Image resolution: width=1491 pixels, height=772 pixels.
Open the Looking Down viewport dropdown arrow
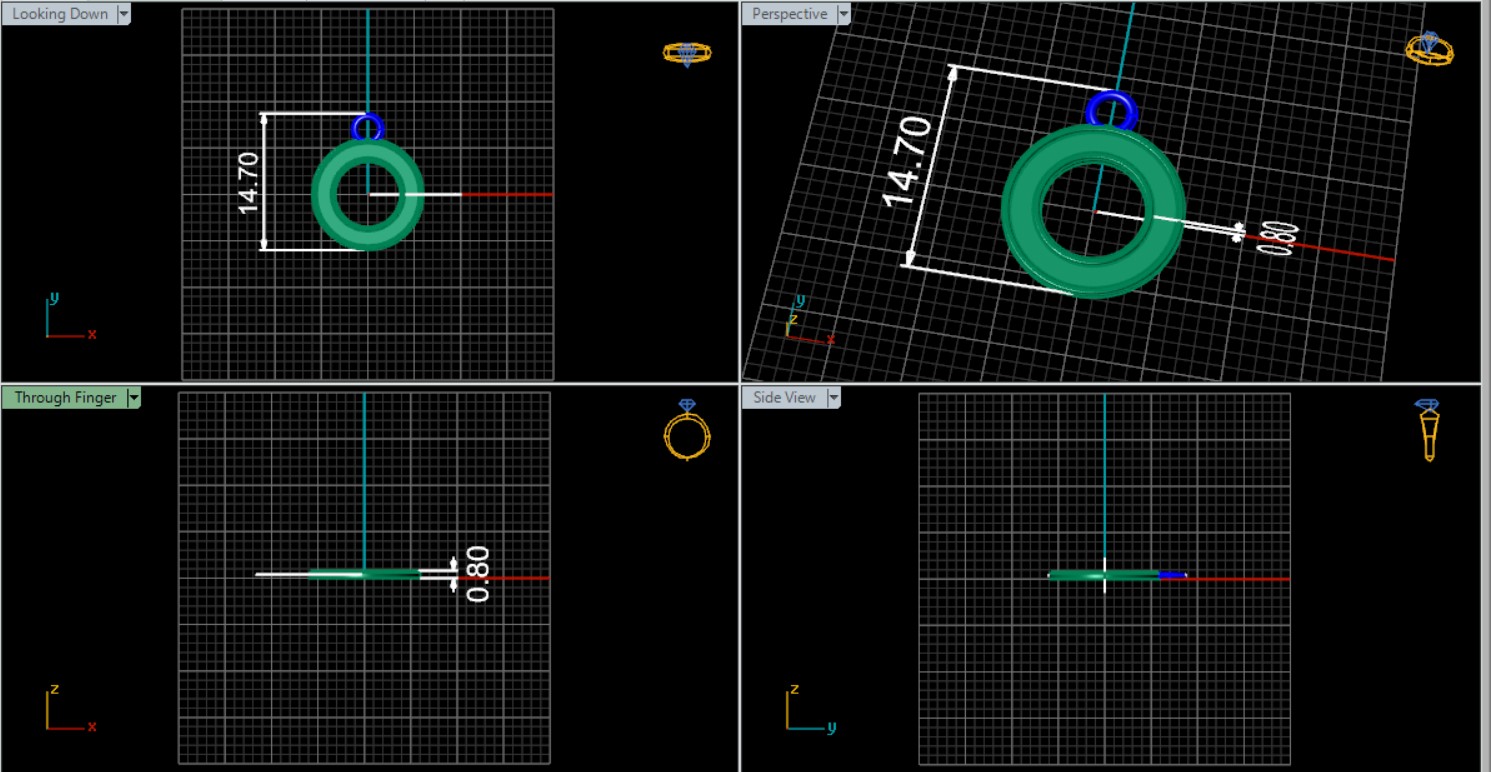[x=124, y=14]
